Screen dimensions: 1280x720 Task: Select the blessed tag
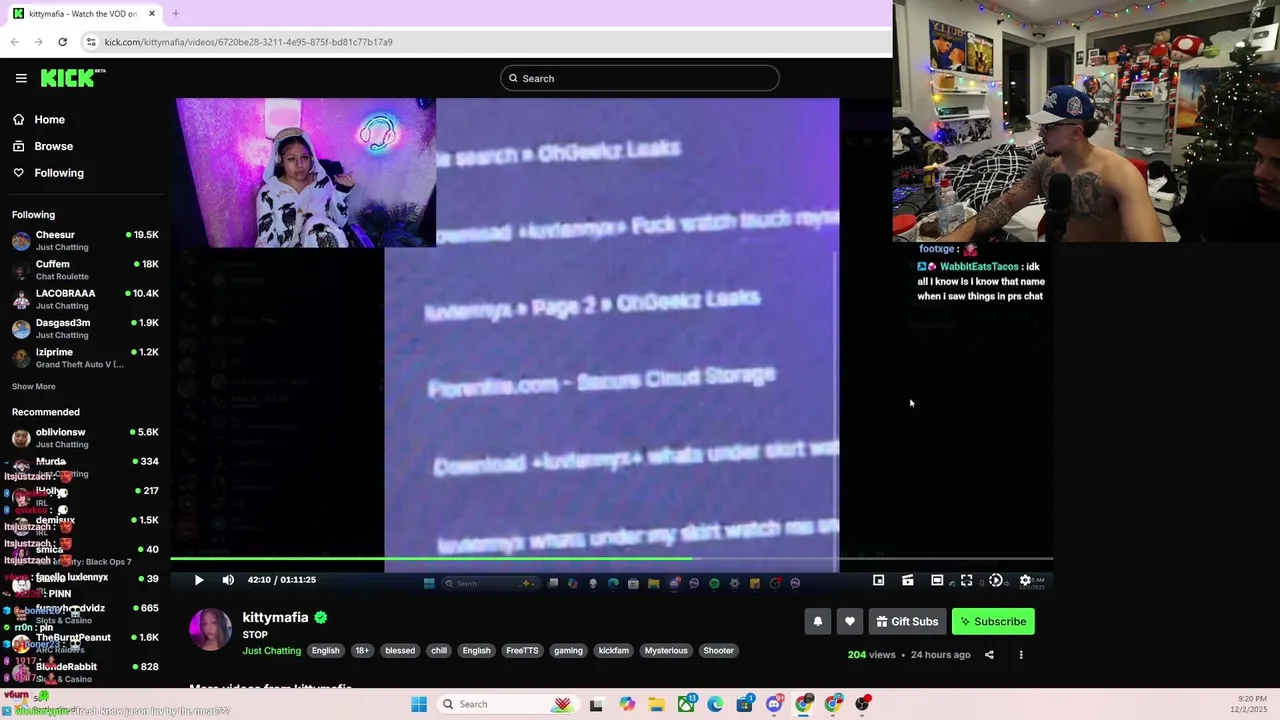coord(400,651)
